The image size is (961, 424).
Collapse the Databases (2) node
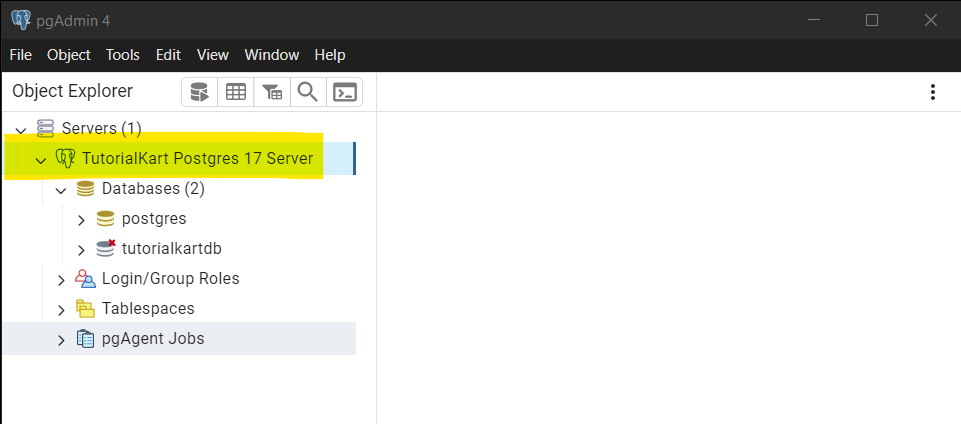pos(61,190)
